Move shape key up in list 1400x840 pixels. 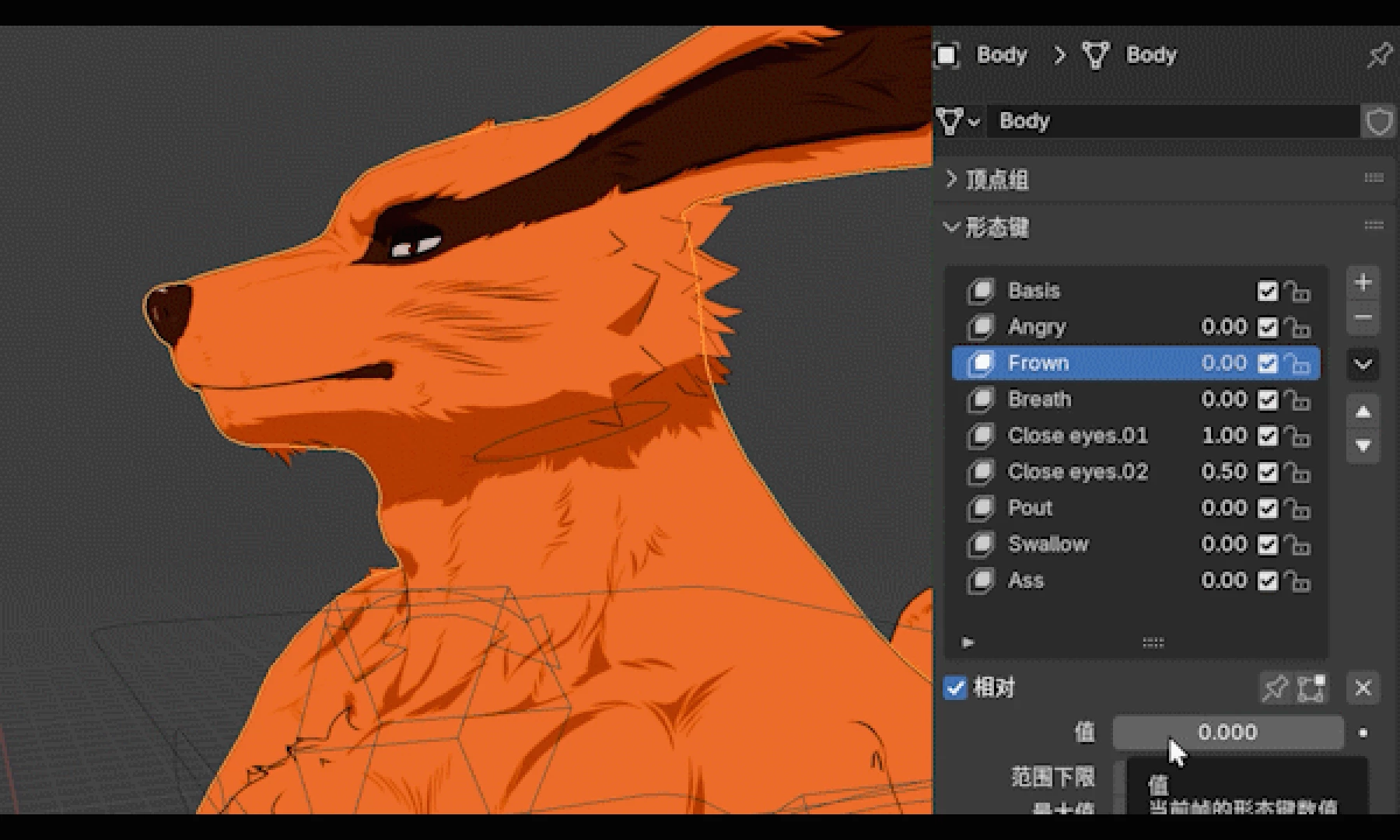click(x=1363, y=412)
